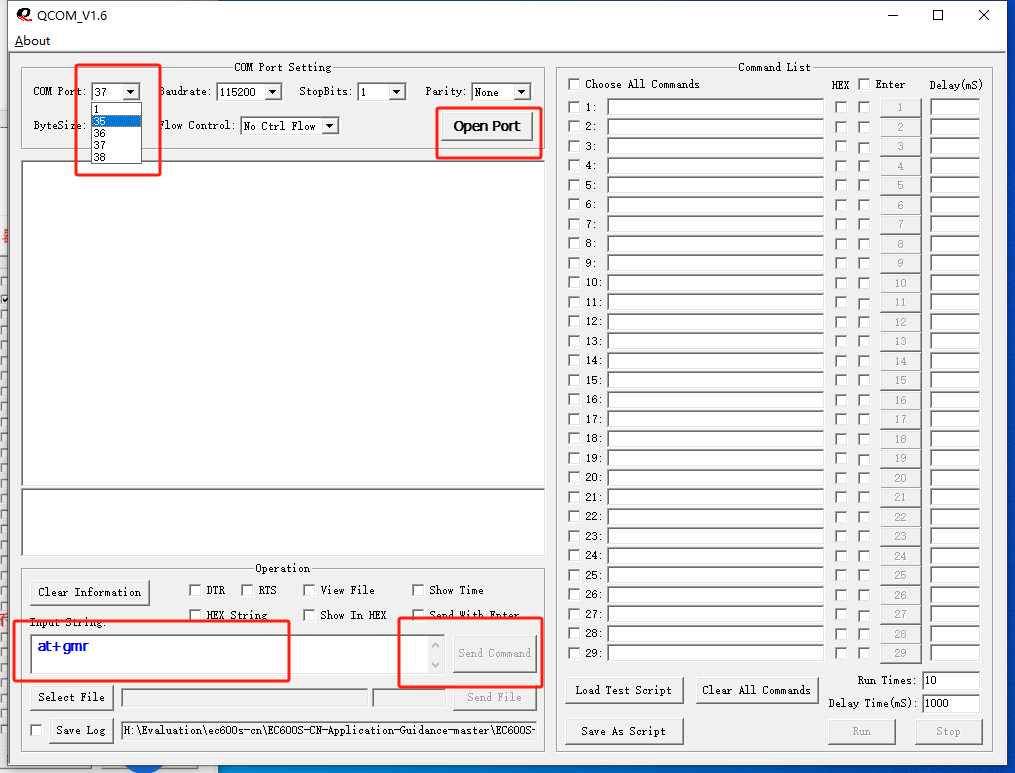Toggle the DTR checkbox

pos(195,590)
